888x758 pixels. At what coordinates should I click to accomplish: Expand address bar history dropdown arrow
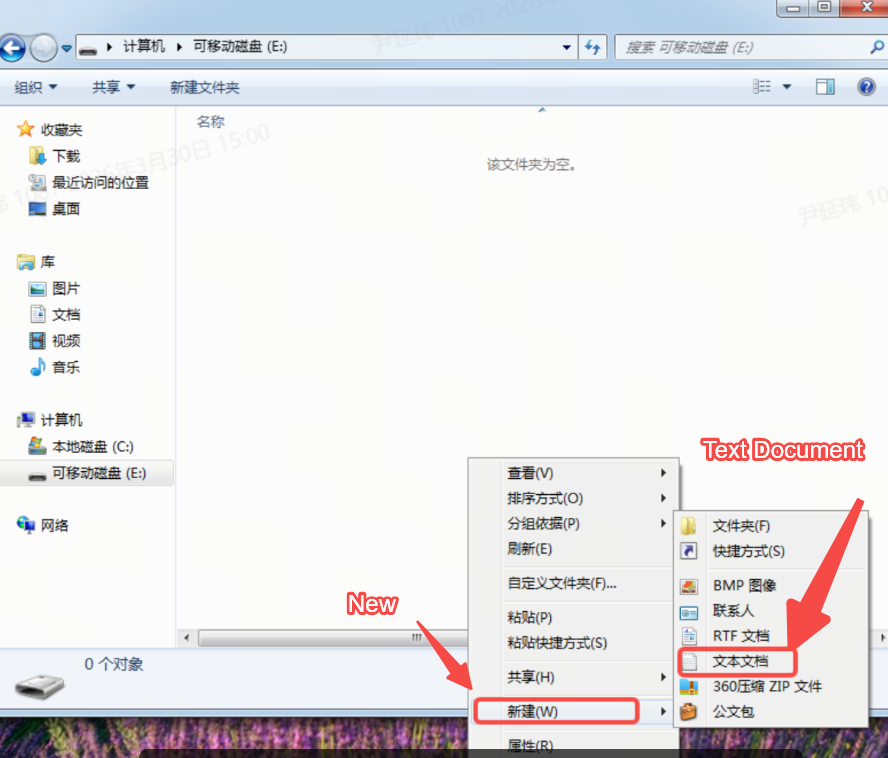(567, 47)
